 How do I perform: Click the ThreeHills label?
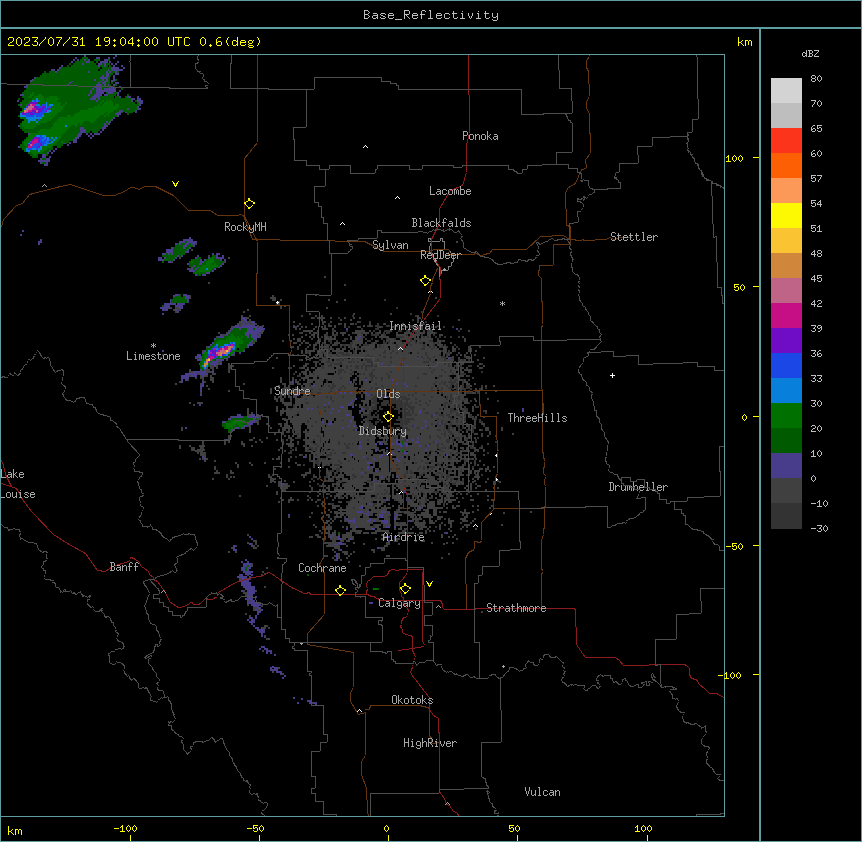(x=537, y=418)
